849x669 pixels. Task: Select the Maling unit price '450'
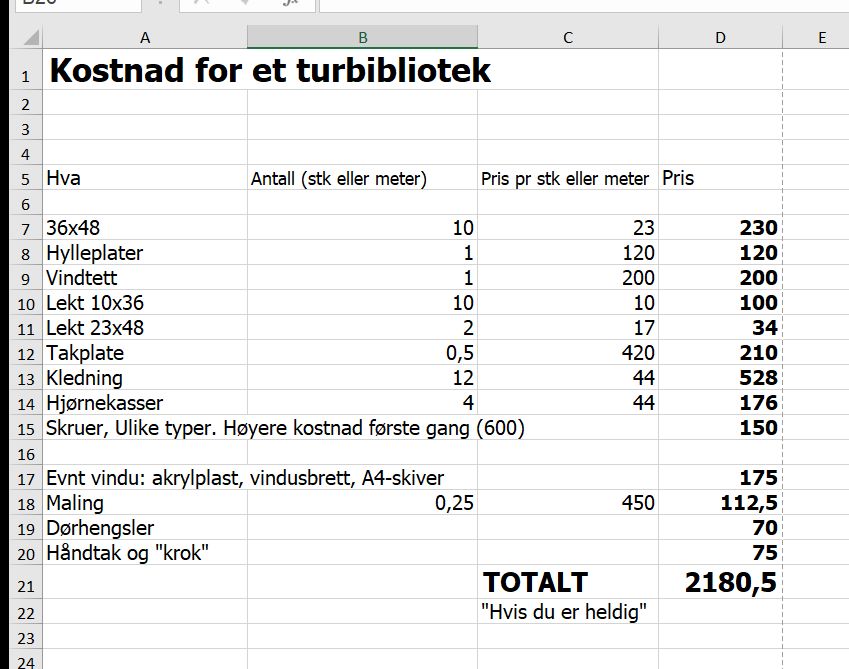(568, 503)
